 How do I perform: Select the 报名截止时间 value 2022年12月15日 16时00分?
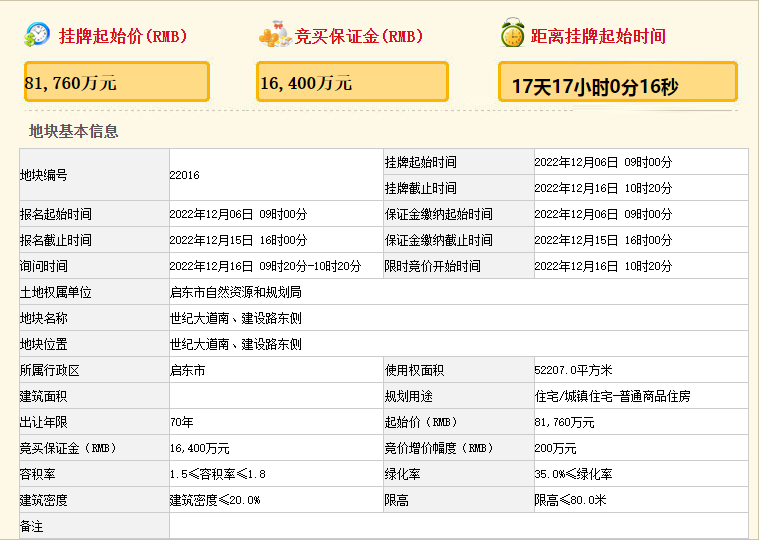click(x=238, y=240)
